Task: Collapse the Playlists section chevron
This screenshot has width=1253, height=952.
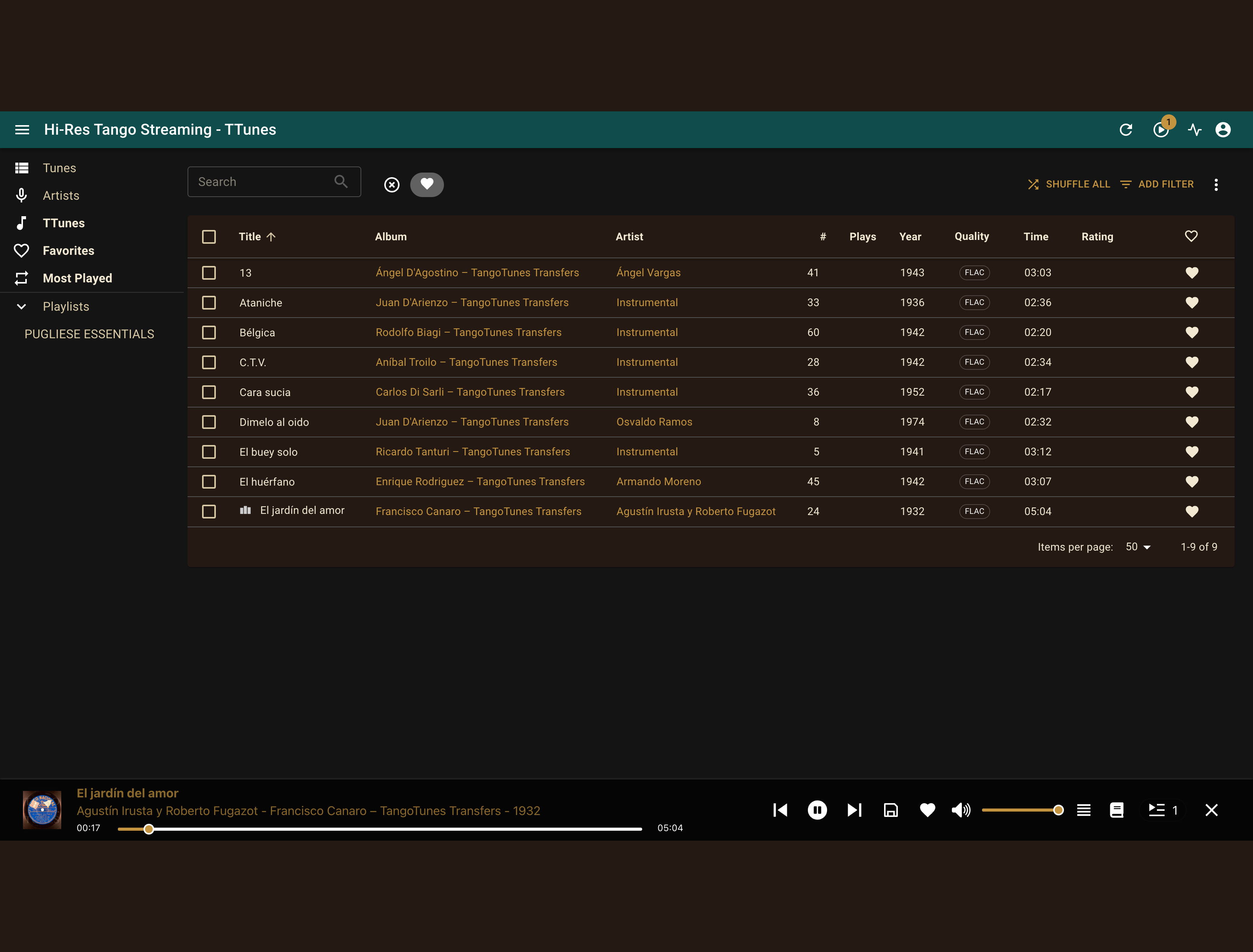Action: (x=21, y=306)
